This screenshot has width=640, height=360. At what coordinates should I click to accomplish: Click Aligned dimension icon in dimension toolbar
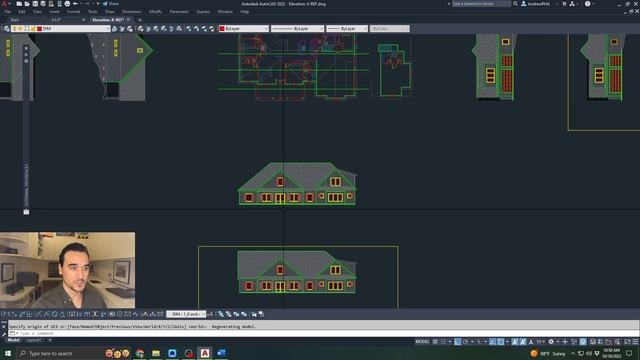tap(13, 314)
